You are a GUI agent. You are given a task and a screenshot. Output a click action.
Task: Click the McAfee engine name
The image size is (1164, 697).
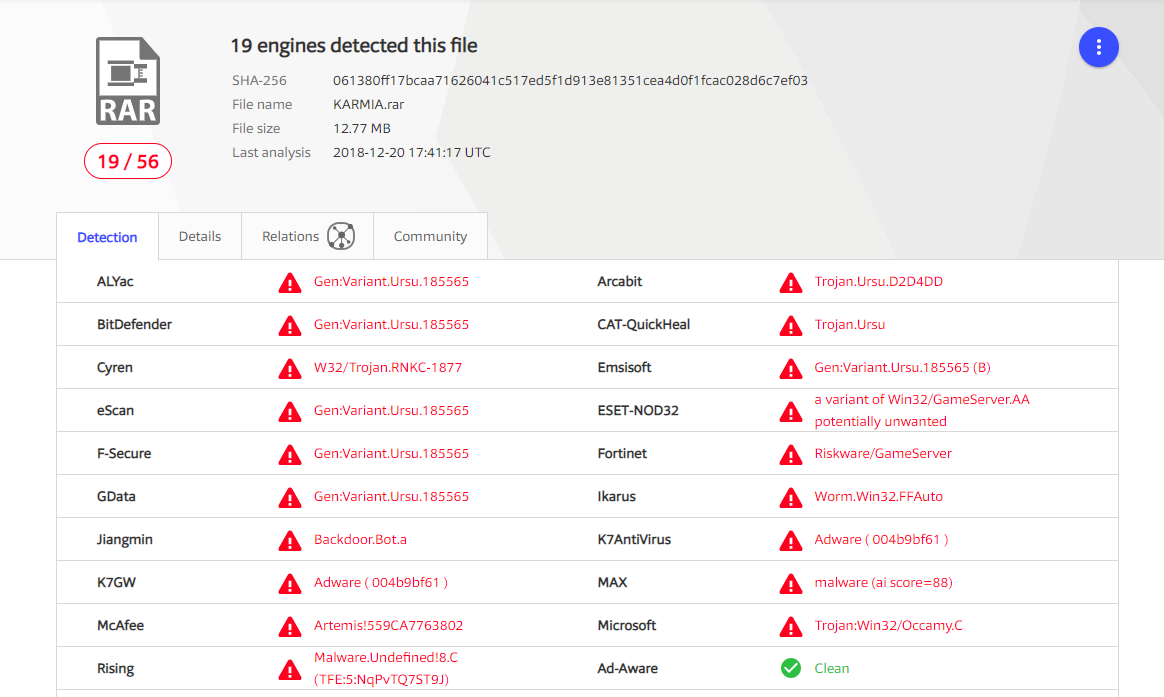(120, 626)
